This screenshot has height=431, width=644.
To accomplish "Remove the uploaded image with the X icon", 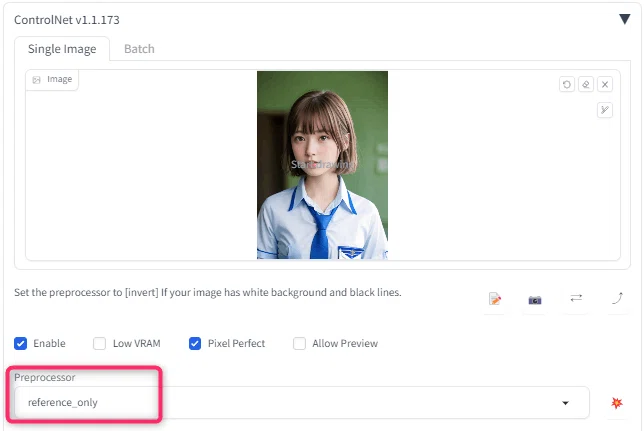I will (605, 85).
